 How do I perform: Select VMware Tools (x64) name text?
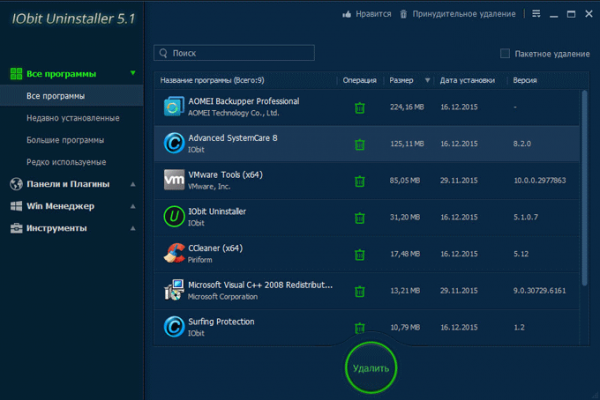(x=225, y=175)
